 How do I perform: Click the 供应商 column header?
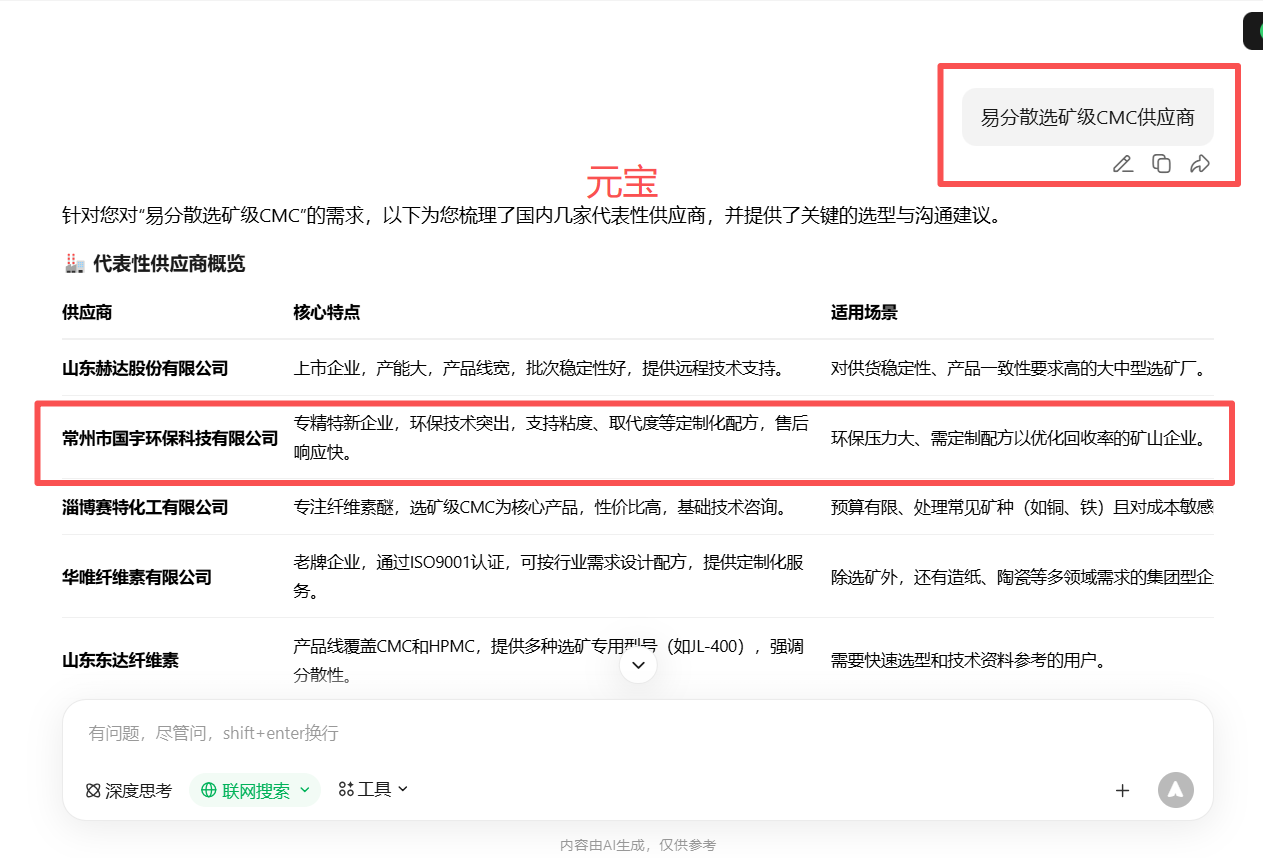(87, 312)
